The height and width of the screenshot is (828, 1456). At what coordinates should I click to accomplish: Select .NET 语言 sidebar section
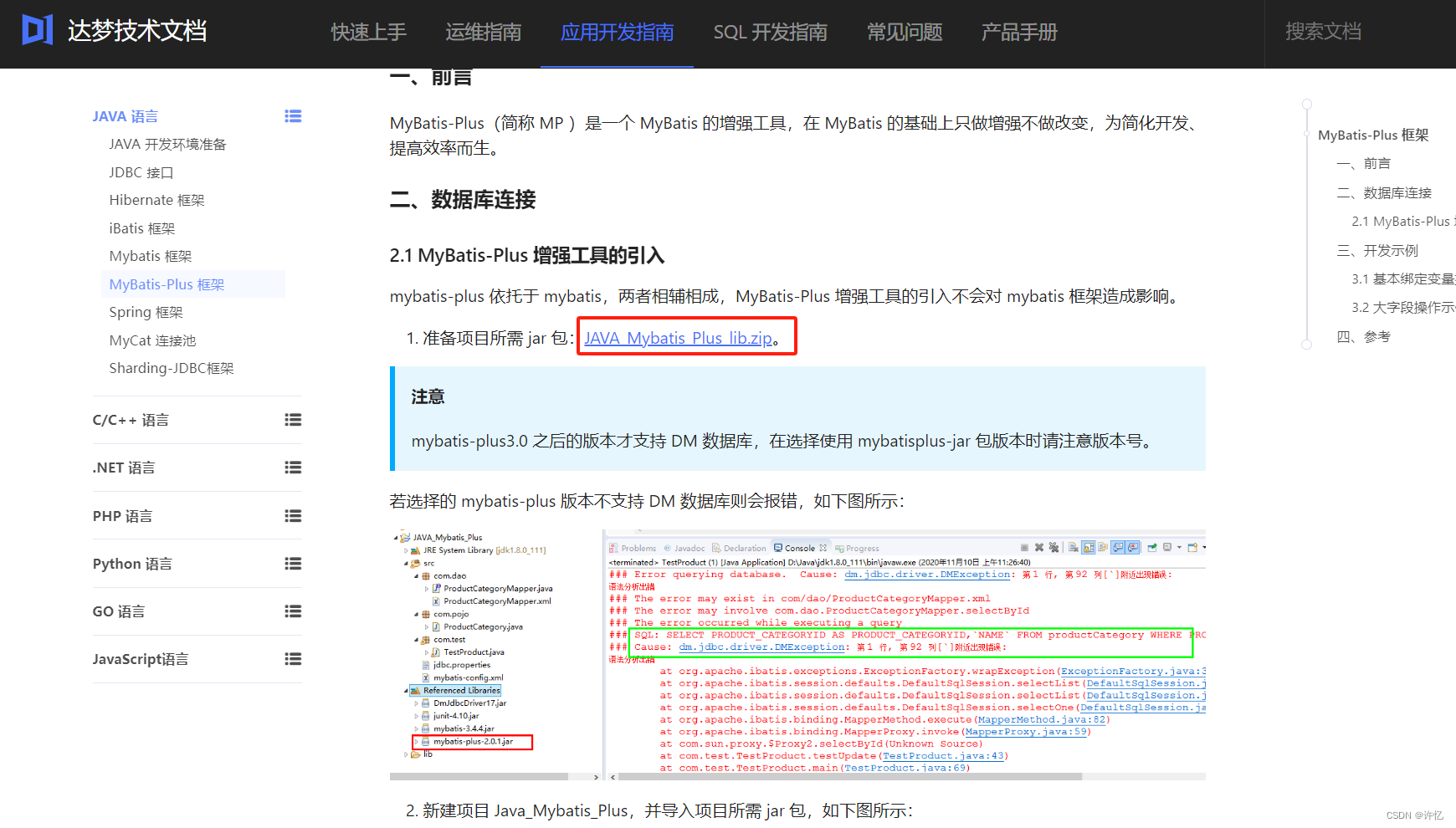124,468
